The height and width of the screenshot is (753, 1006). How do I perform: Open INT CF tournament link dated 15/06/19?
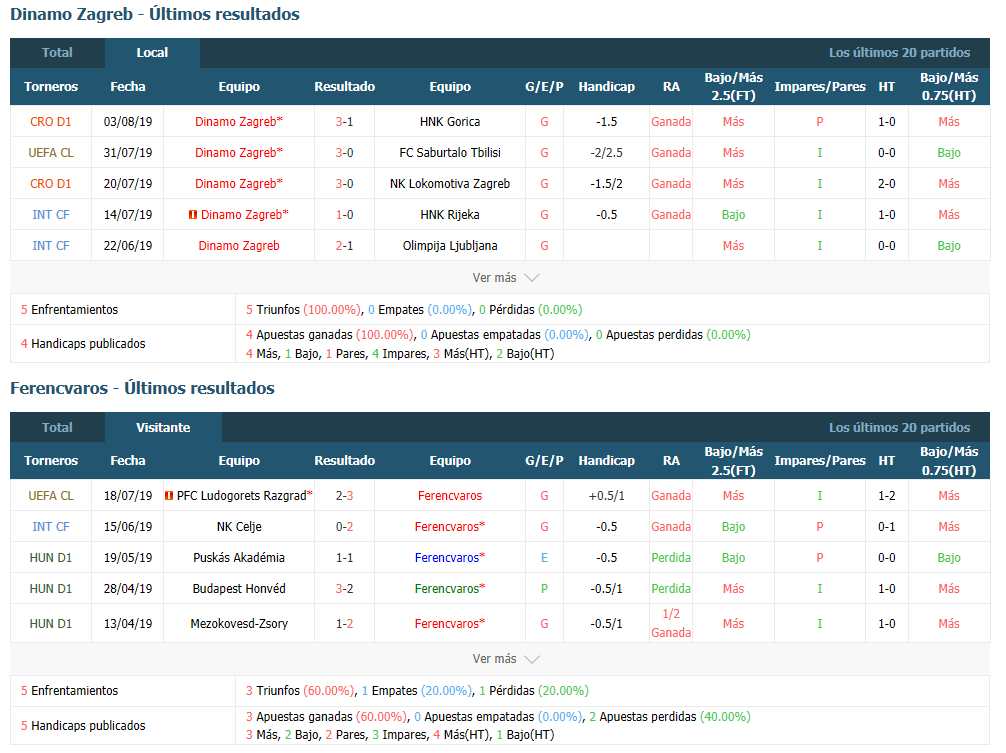coord(51,527)
